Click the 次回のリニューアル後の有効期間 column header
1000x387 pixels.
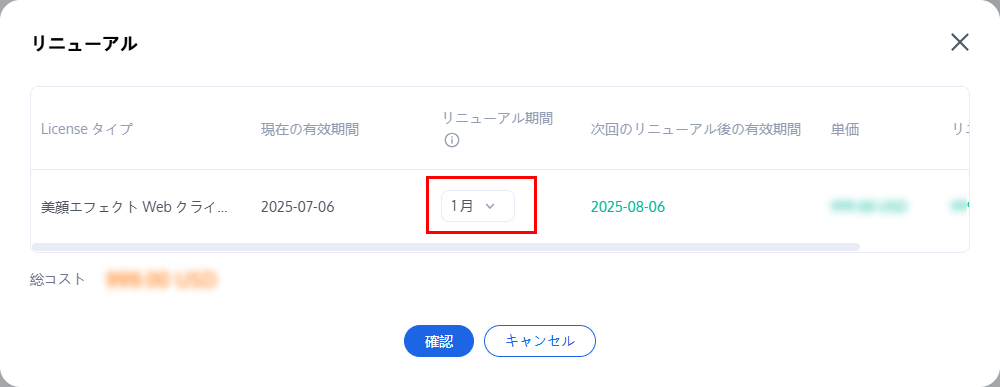[696, 129]
